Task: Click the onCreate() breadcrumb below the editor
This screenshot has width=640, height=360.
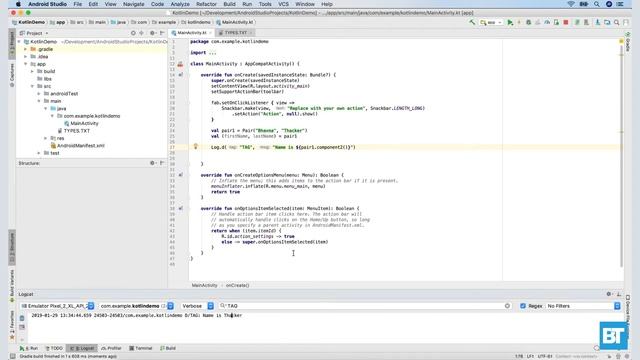Action: 237,285
